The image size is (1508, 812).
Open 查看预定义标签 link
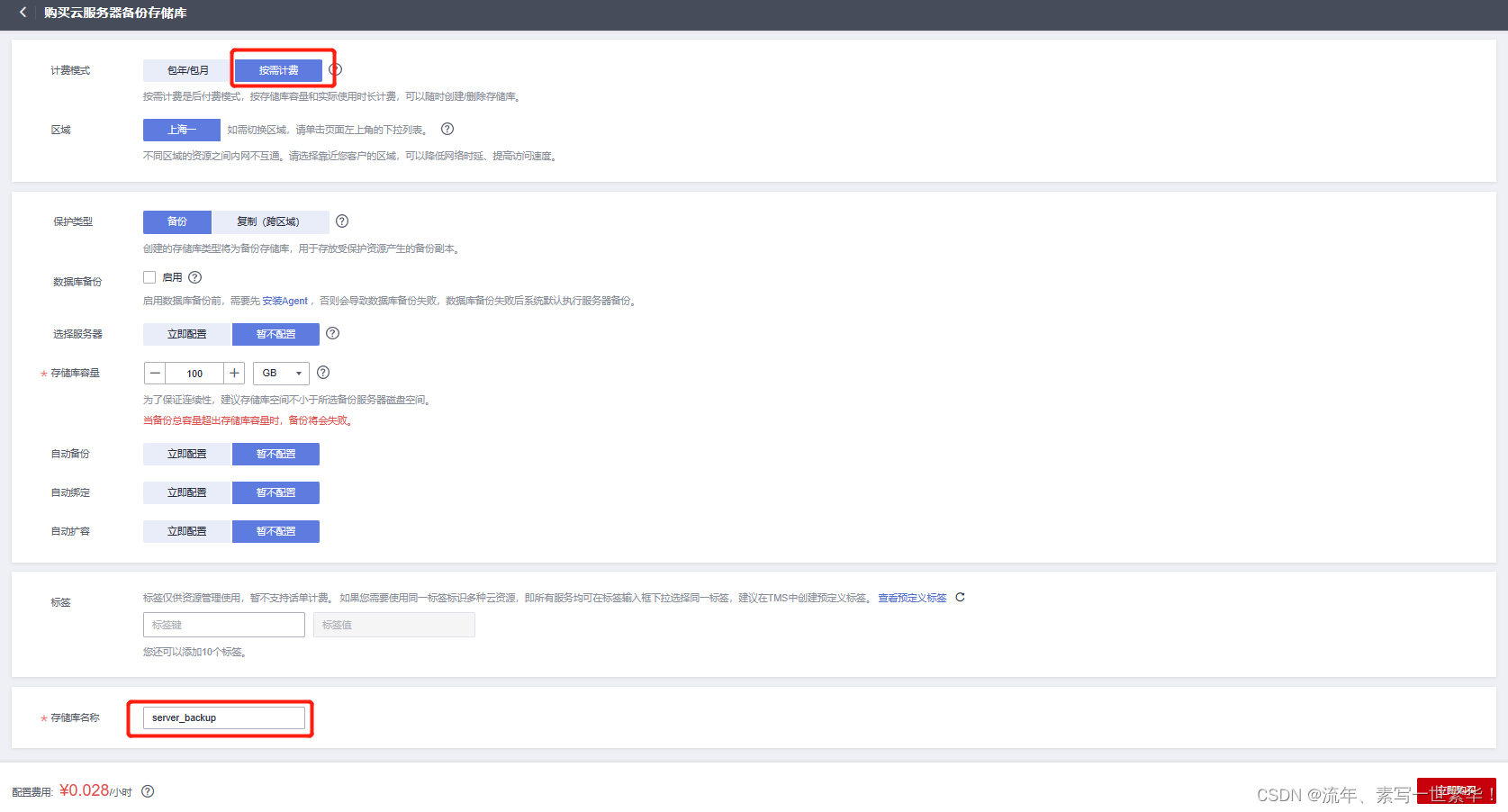tap(912, 598)
